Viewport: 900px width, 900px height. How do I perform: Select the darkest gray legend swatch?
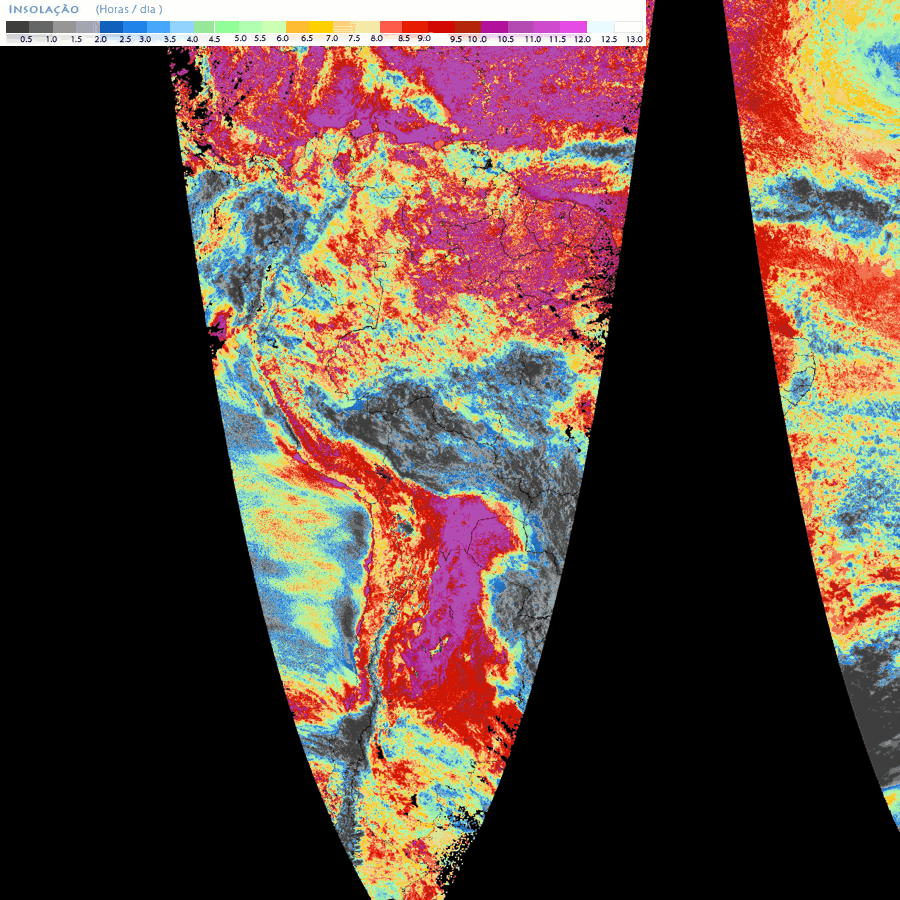tap(17, 27)
